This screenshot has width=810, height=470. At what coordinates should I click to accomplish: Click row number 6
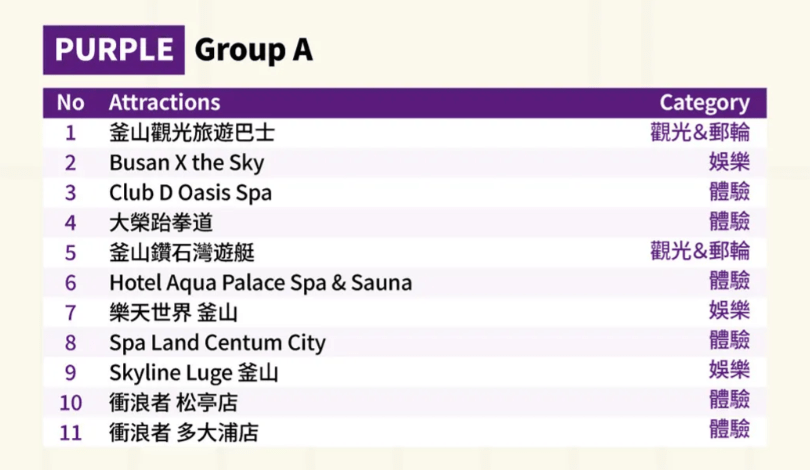tap(70, 283)
